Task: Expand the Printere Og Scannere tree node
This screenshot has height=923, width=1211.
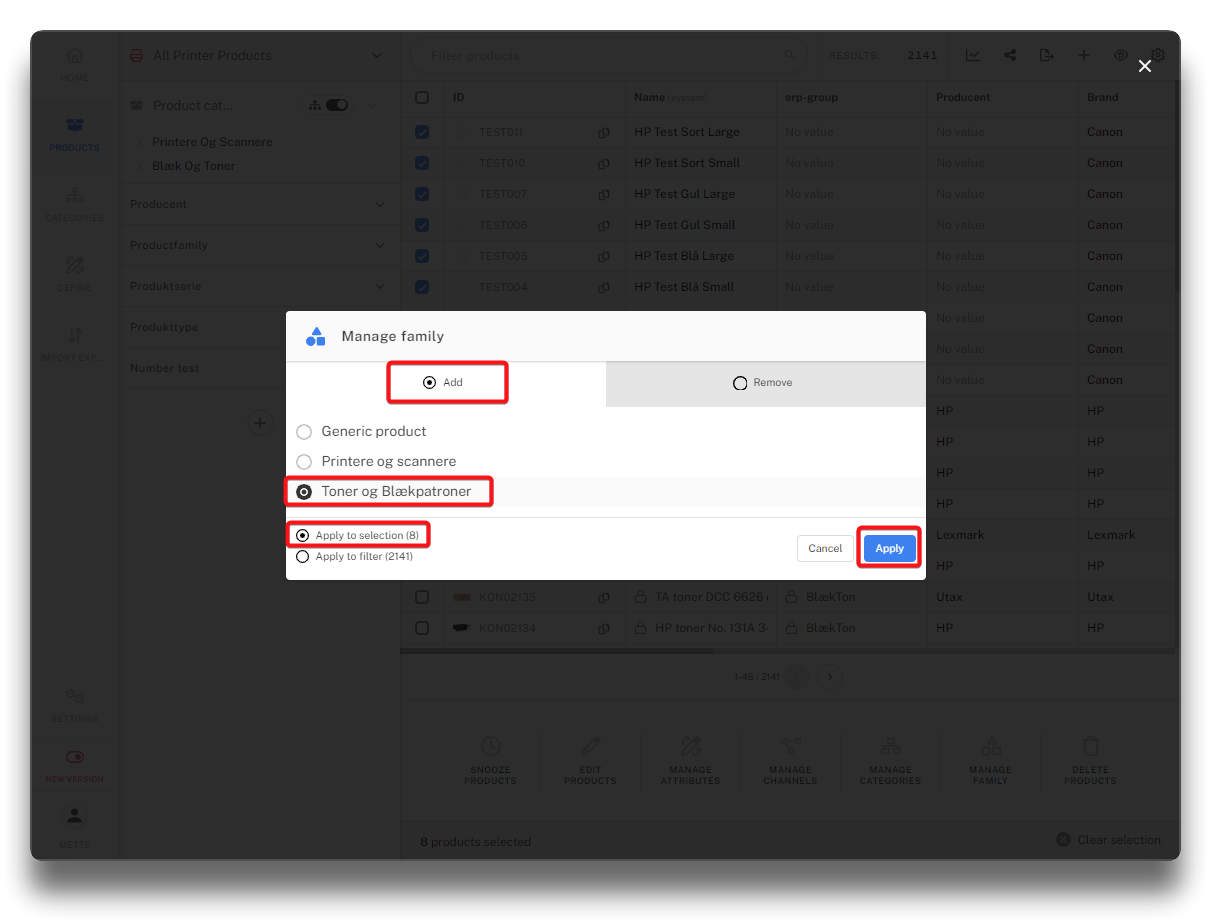Action: (138, 142)
